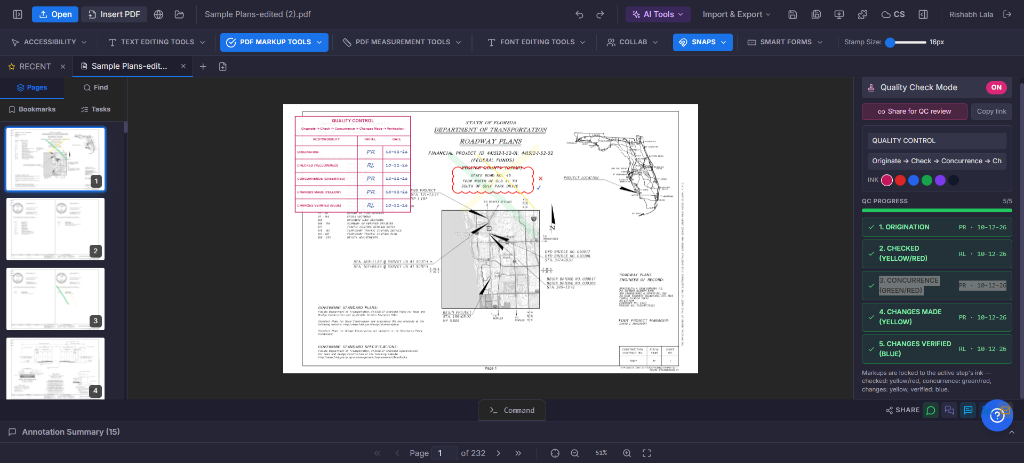Open the SNAPS dropdown
Viewport: 1024px width, 463px height.
(x=703, y=42)
